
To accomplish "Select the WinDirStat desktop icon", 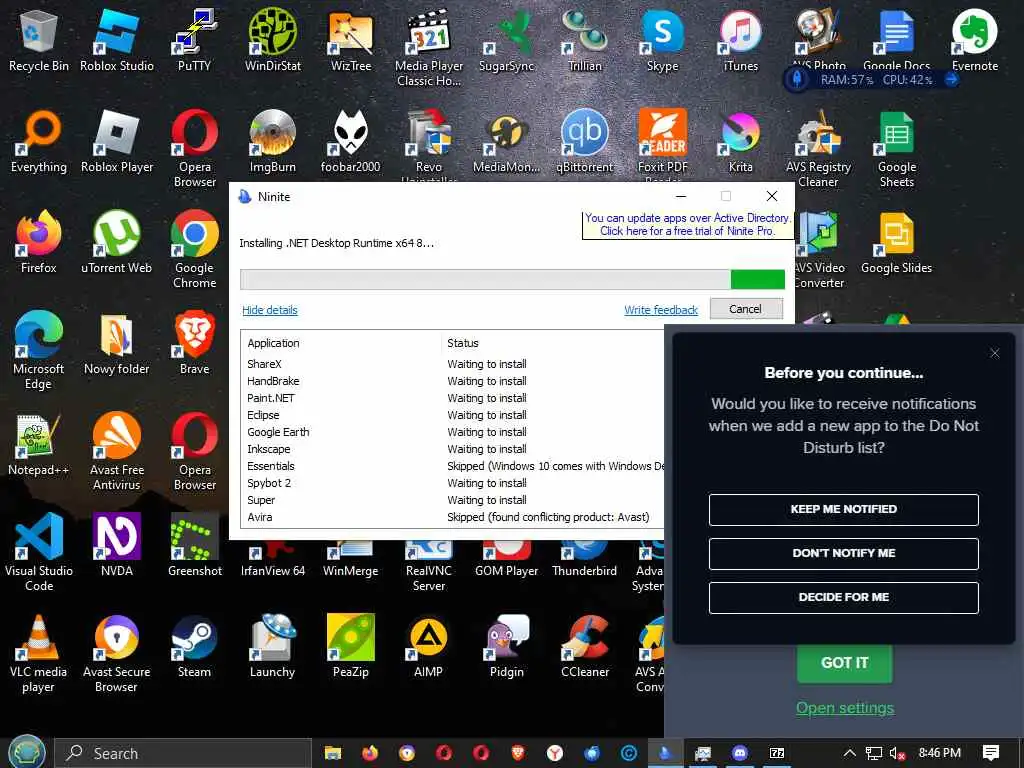I will pyautogui.click(x=273, y=40).
